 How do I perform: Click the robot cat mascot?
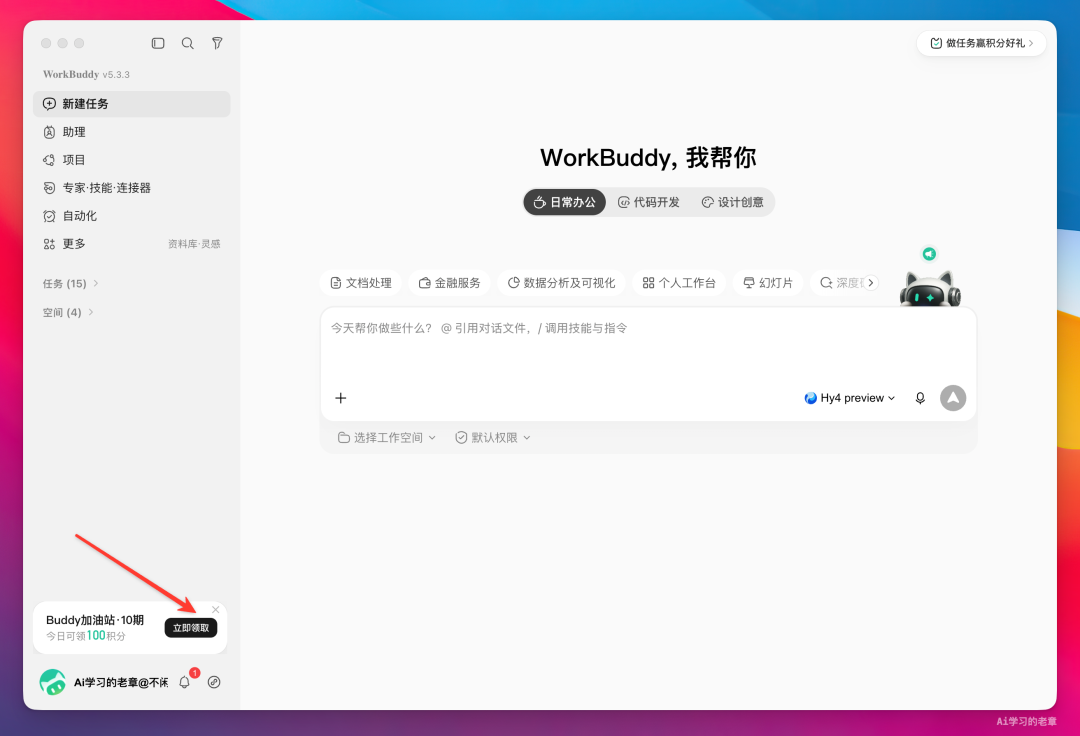click(930, 289)
